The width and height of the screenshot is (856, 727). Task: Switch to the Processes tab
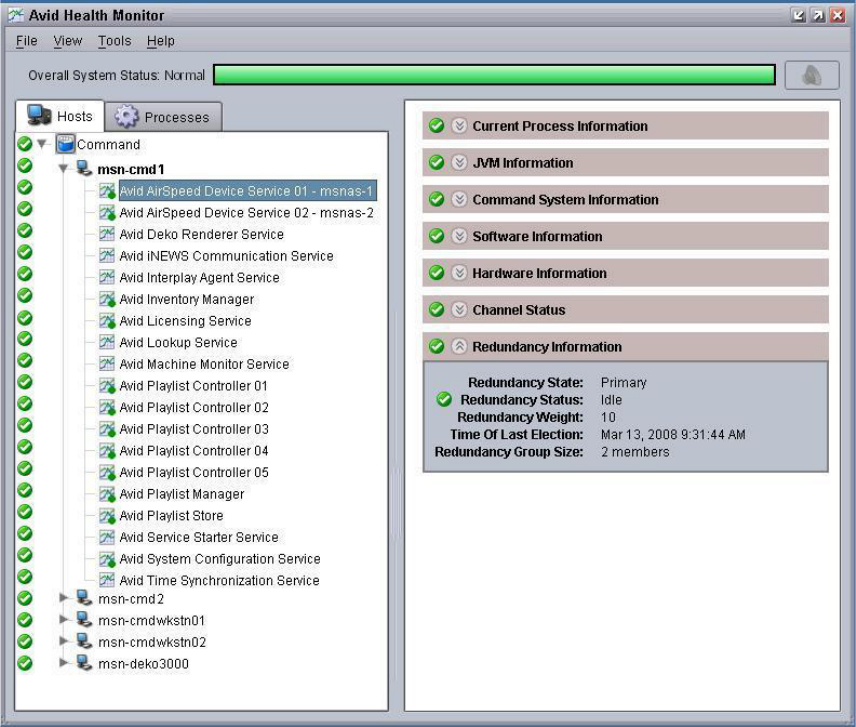click(x=163, y=117)
